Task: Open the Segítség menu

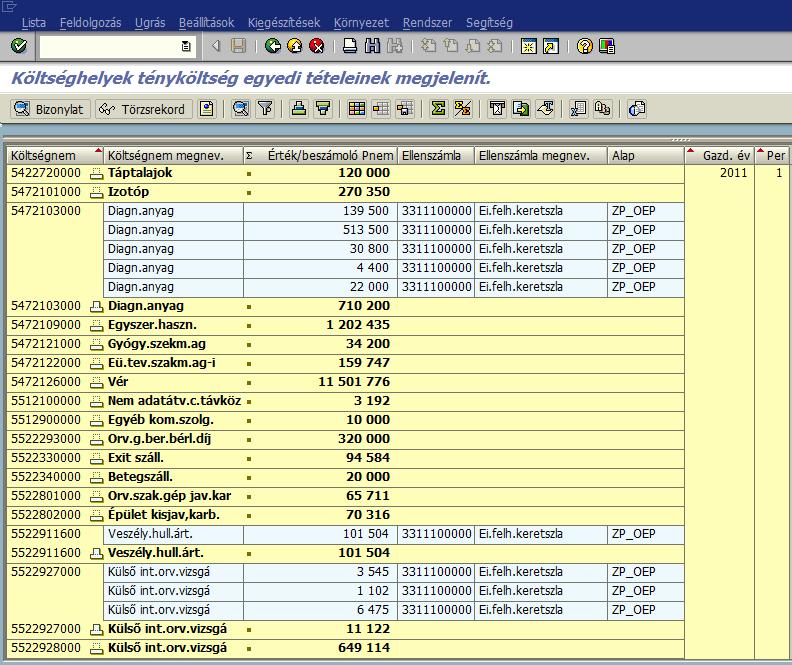Action: pyautogui.click(x=489, y=23)
